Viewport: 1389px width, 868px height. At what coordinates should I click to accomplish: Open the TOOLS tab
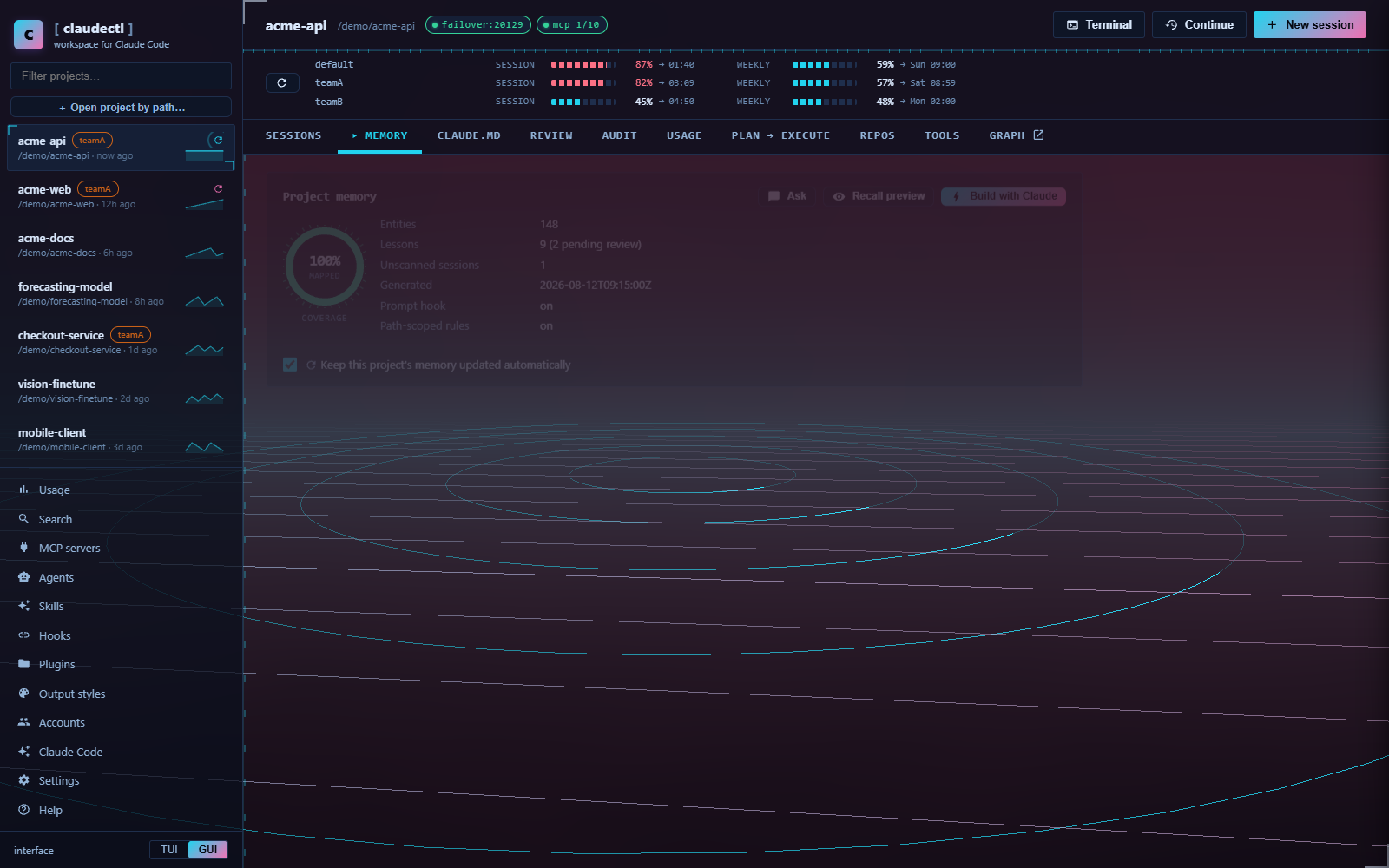942,135
